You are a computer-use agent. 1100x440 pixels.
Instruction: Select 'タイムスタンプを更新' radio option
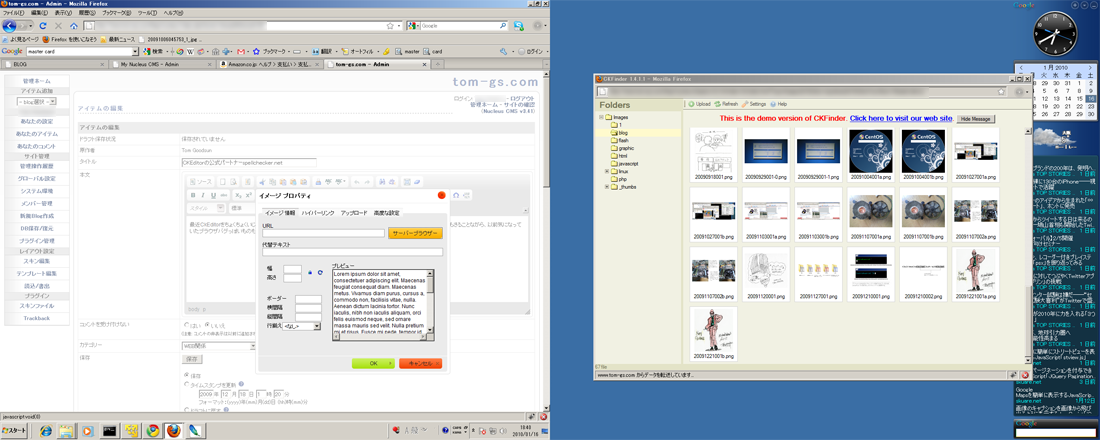(186, 385)
